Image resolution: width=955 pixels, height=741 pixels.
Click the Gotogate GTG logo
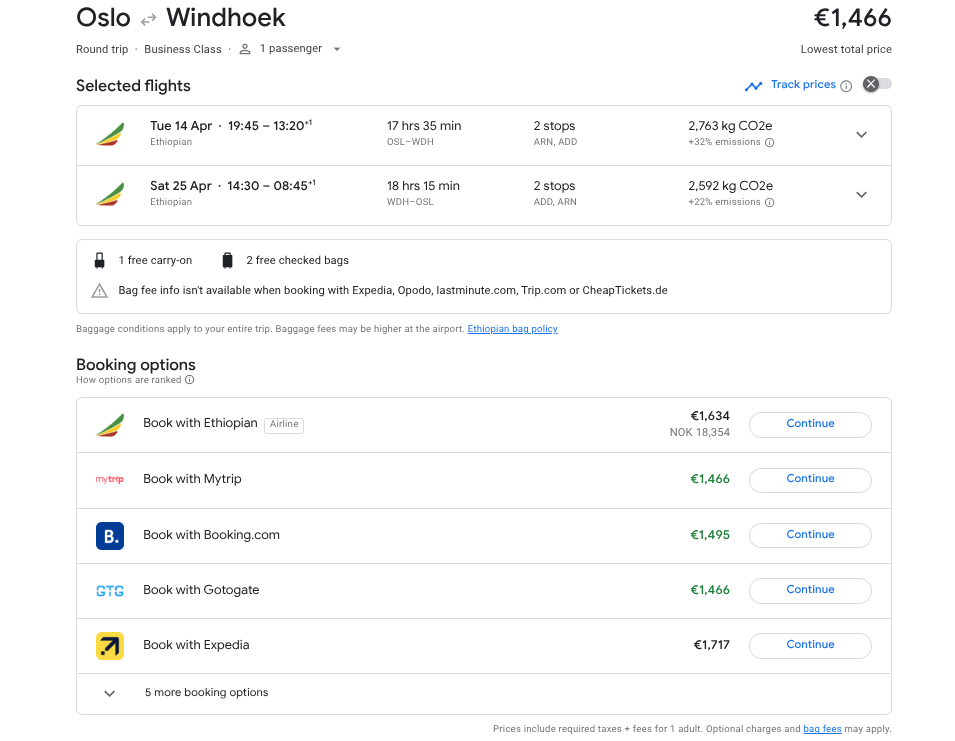tap(110, 591)
